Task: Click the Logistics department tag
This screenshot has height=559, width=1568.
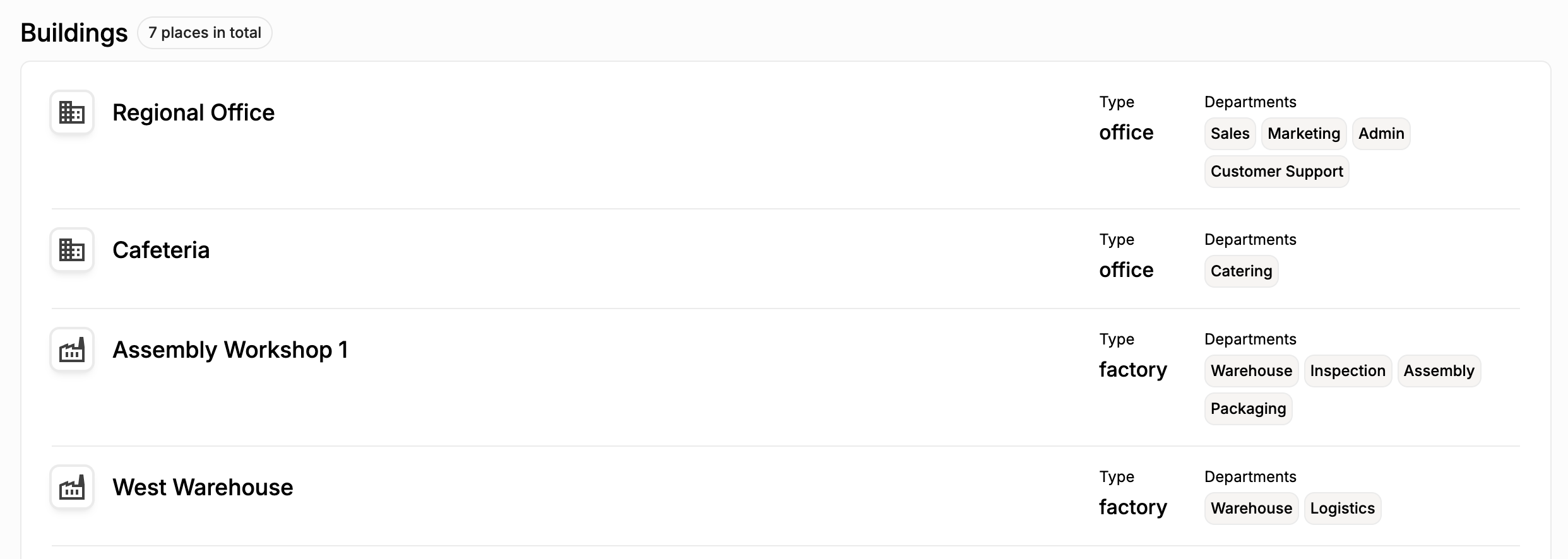Action: click(1342, 509)
